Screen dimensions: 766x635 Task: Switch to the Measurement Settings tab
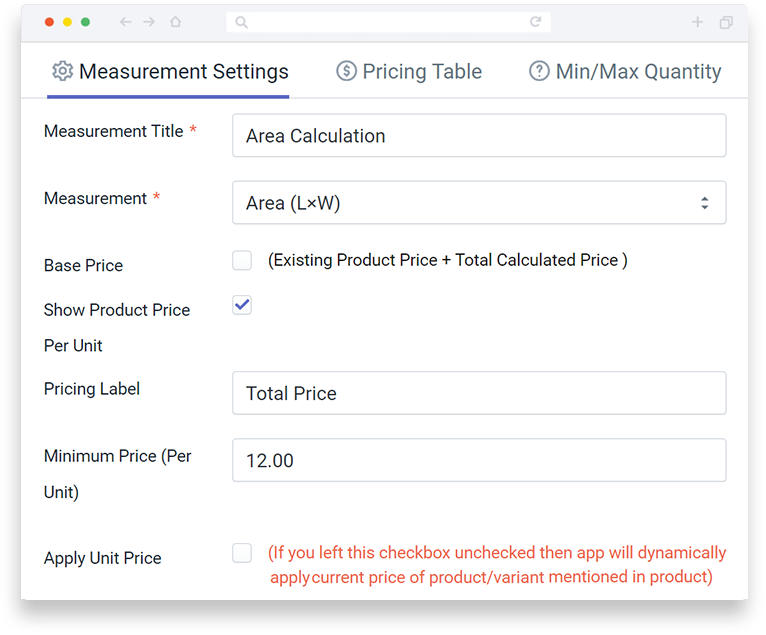click(168, 72)
